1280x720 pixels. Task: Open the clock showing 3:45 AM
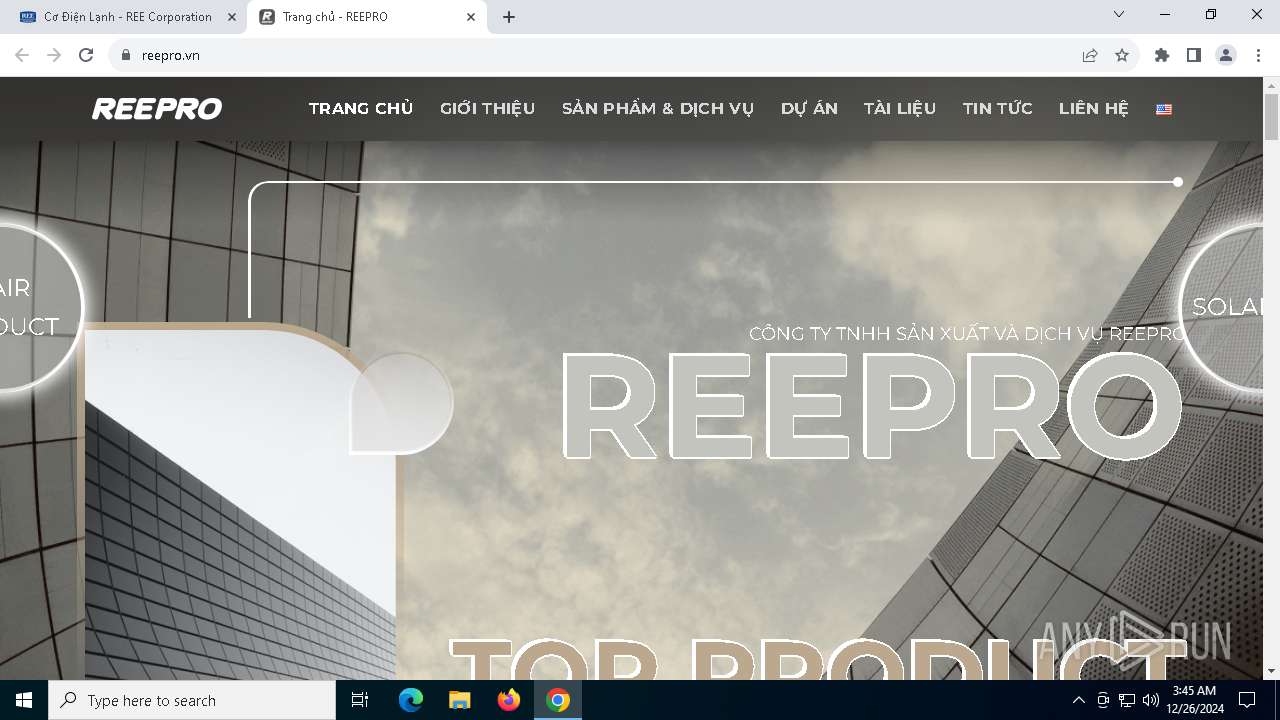[1194, 700]
